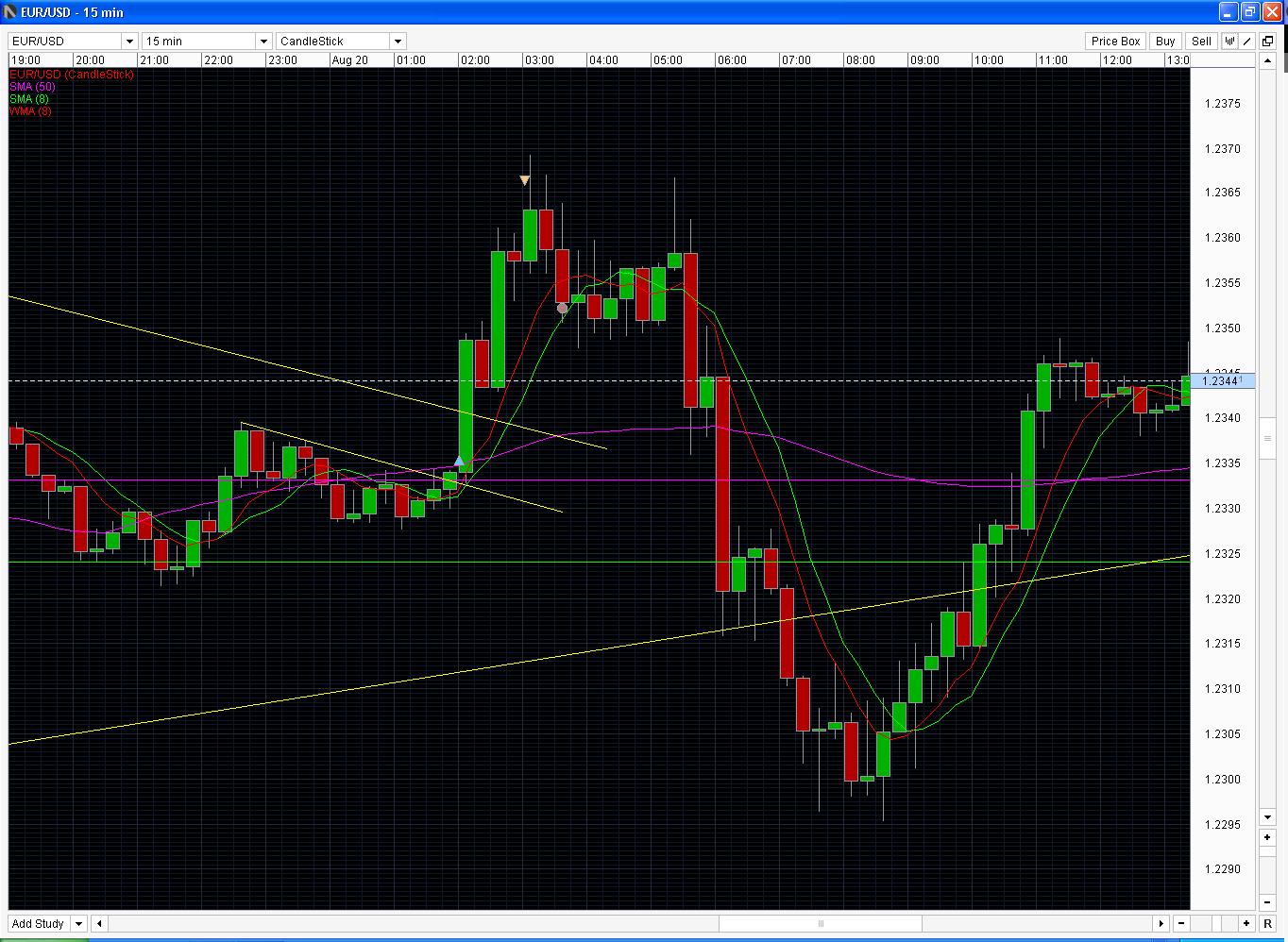Click the vertical scrollbar up arrow

(x=1267, y=60)
